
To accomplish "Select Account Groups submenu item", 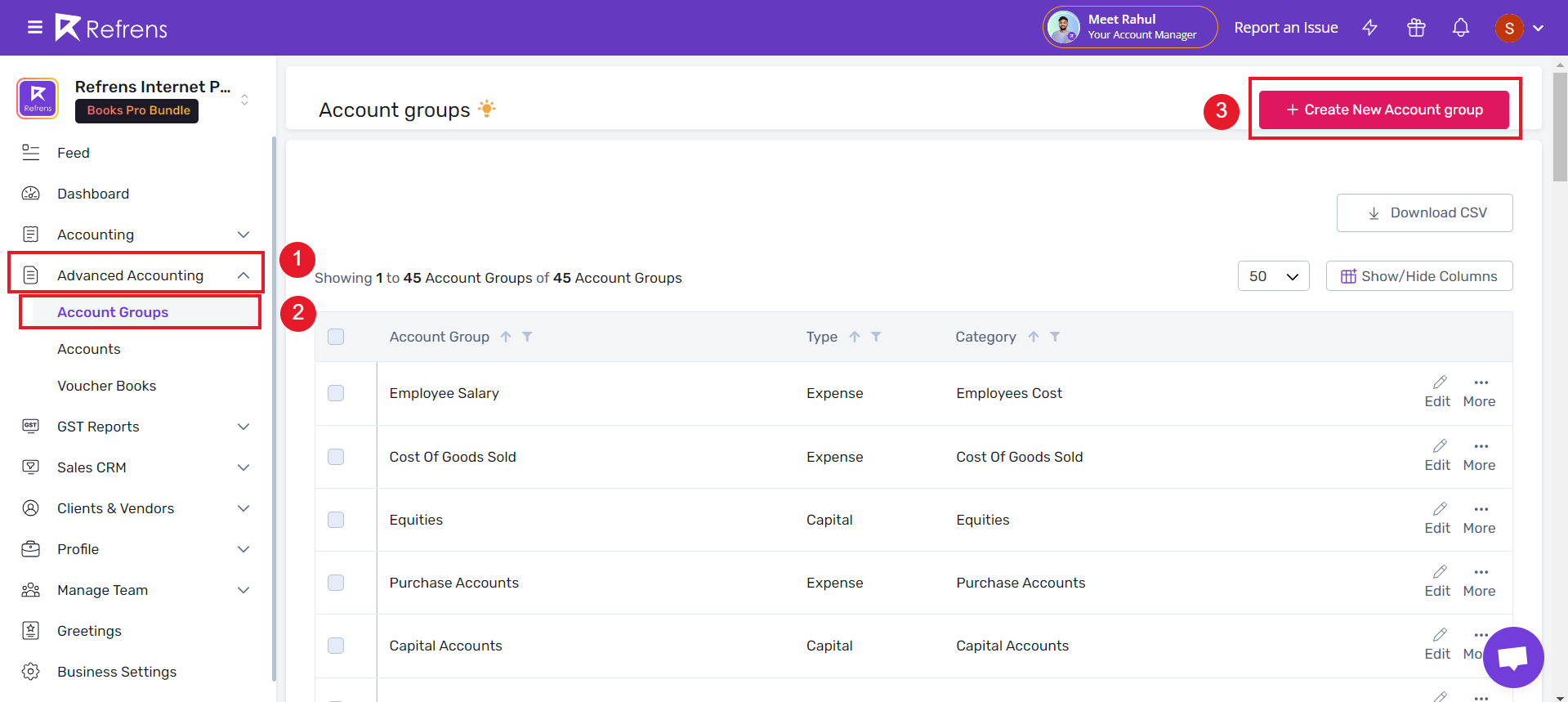I will (113, 312).
